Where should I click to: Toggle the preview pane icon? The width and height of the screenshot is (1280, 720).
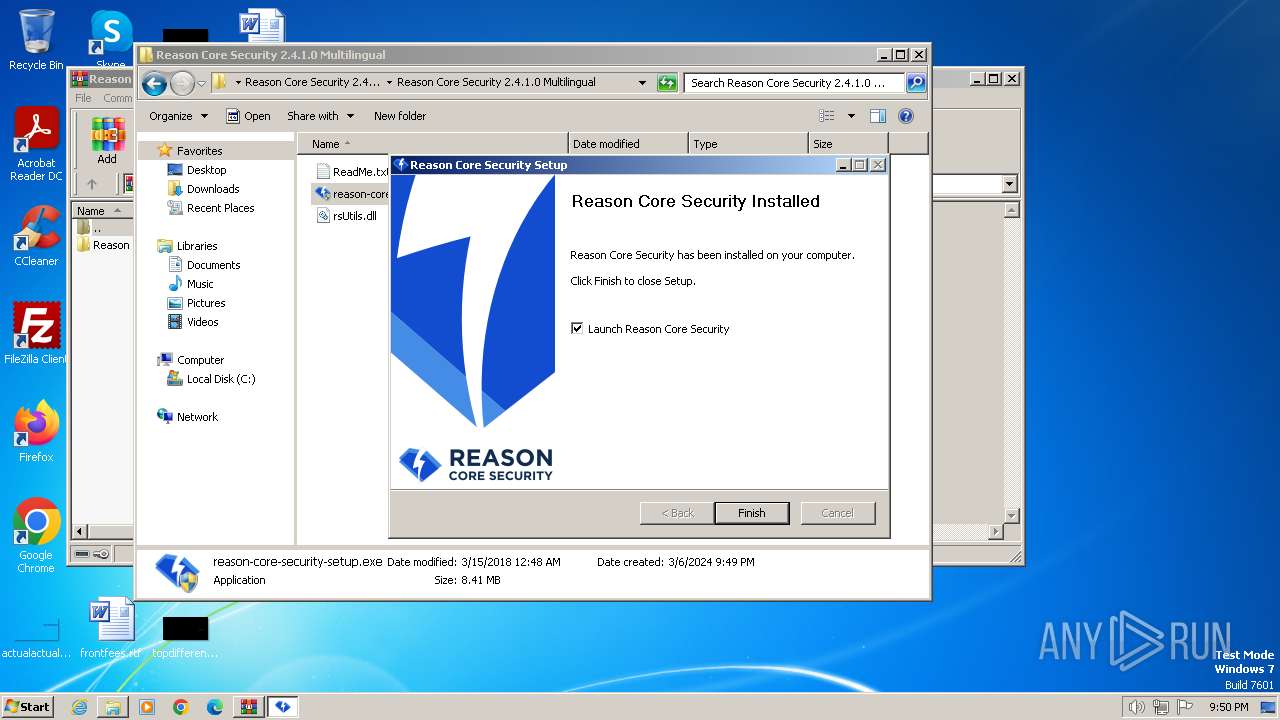click(x=878, y=116)
